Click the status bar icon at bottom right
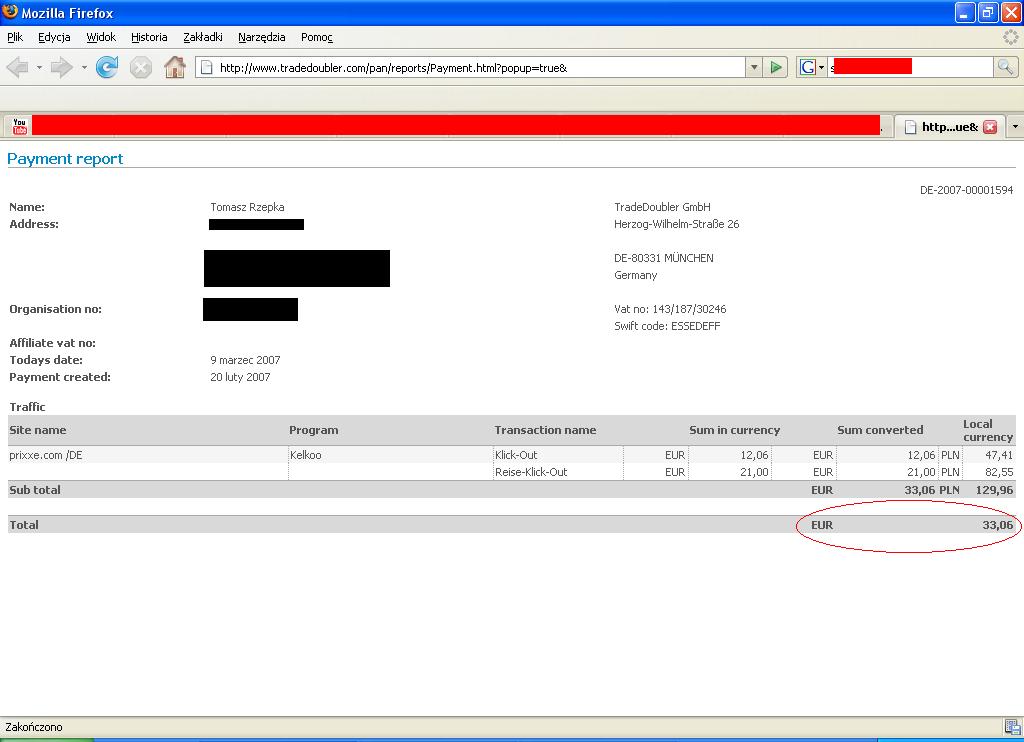The image size is (1024, 742). (x=1012, y=726)
